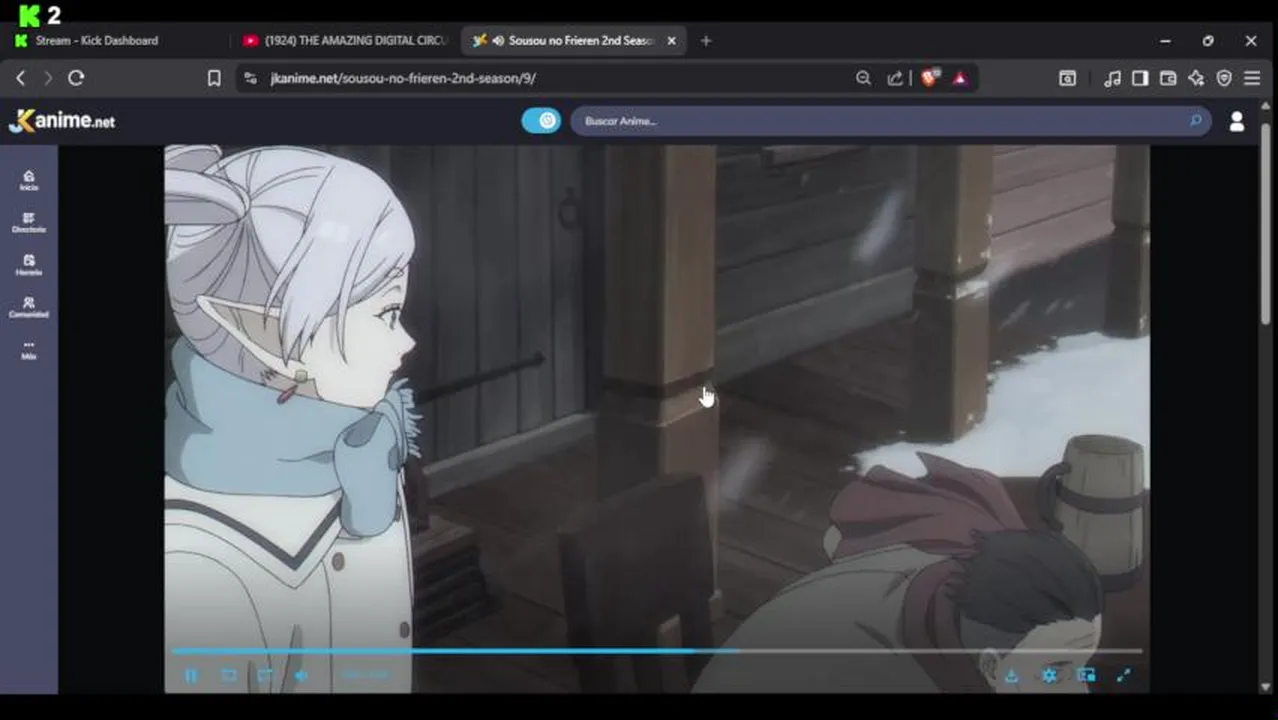Open a new browser tab

click(x=706, y=41)
